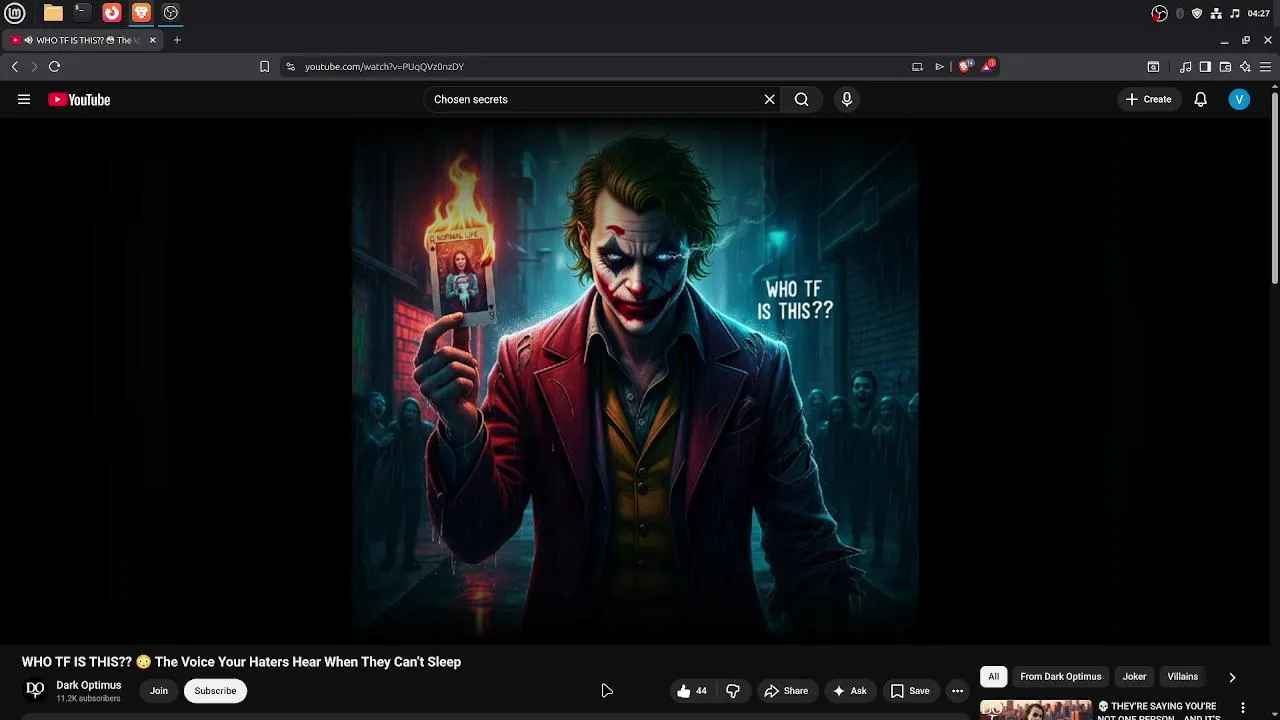Click the youtube.com URL in address bar
1280x720 pixels.
point(384,66)
